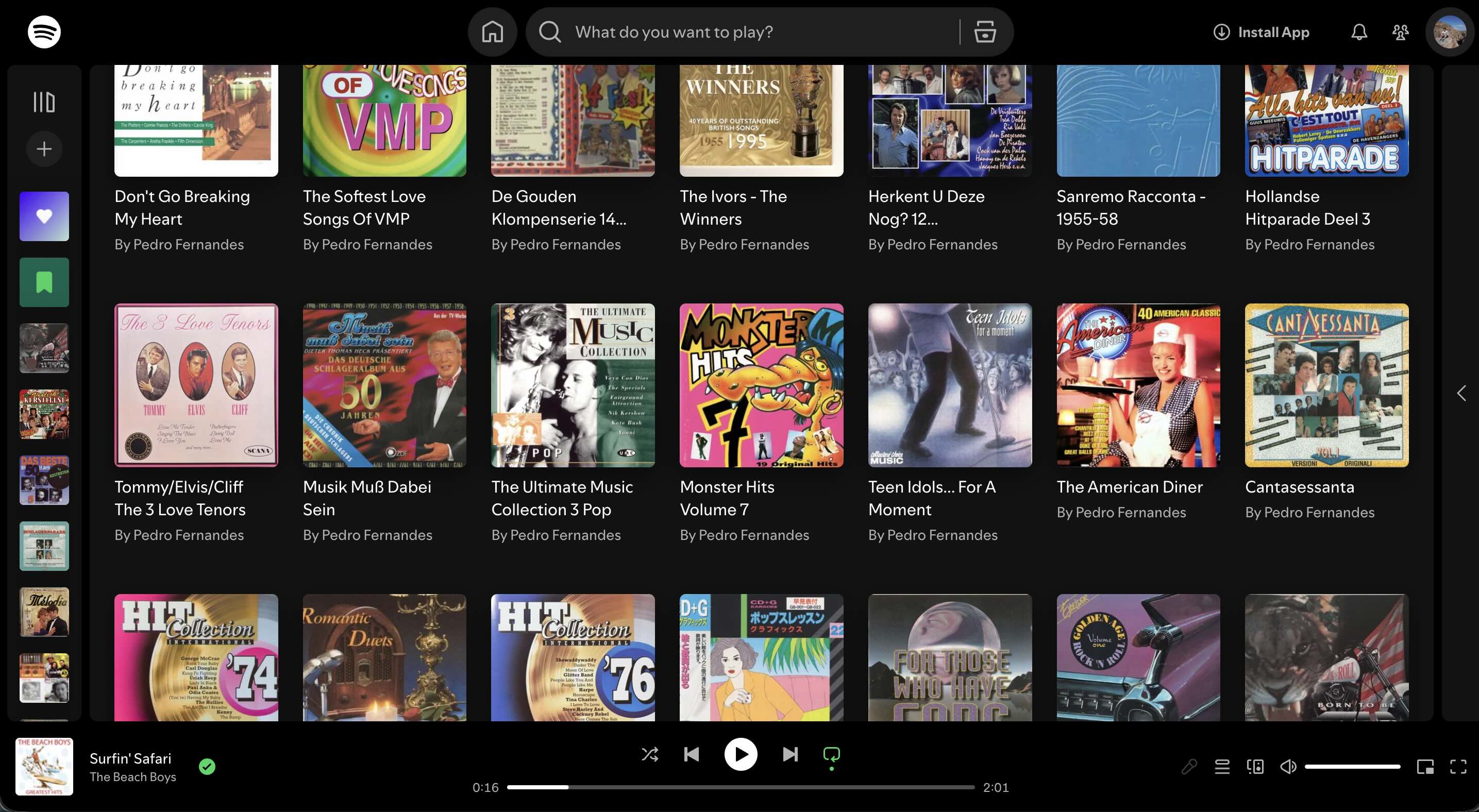Open the Browse icon in the search bar

[985, 32]
